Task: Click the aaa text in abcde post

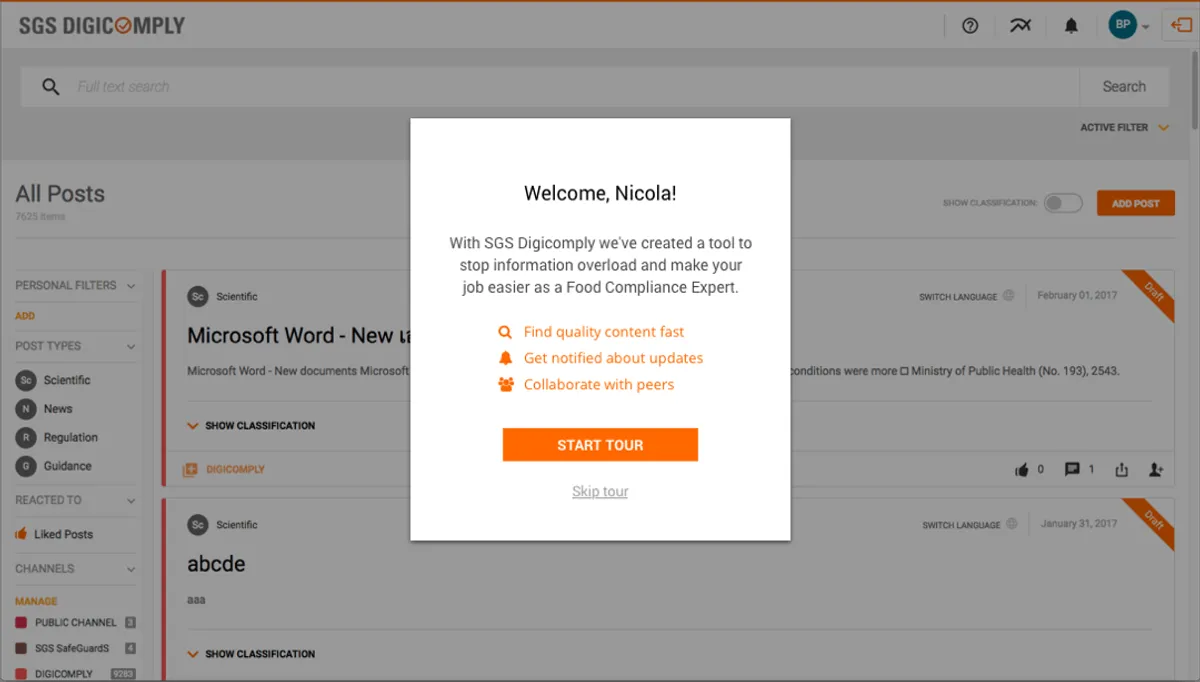Action: click(x=196, y=600)
